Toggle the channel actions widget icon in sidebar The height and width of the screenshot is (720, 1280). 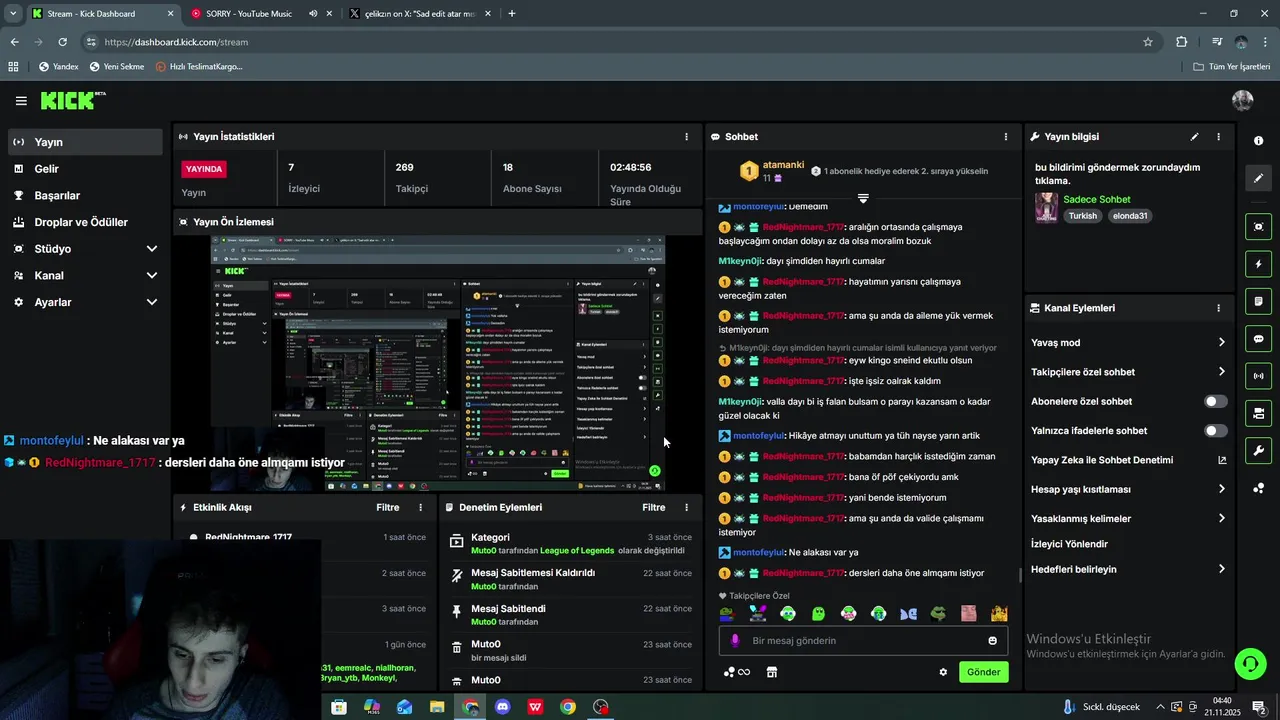coord(1259,413)
